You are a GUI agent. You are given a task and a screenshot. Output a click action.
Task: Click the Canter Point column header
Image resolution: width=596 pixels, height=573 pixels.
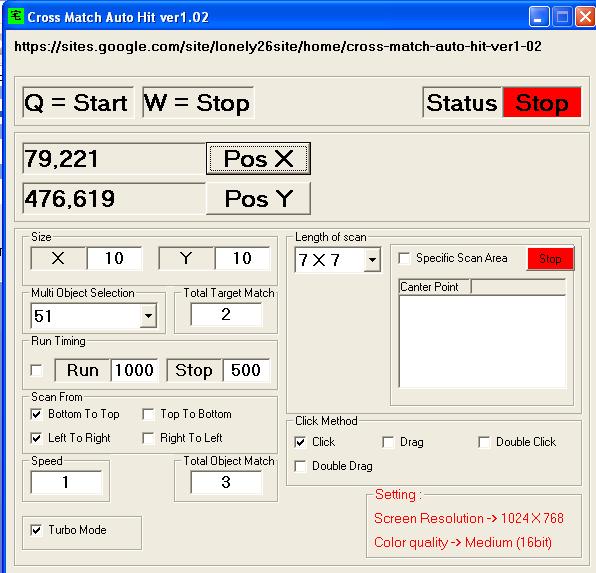click(x=435, y=287)
